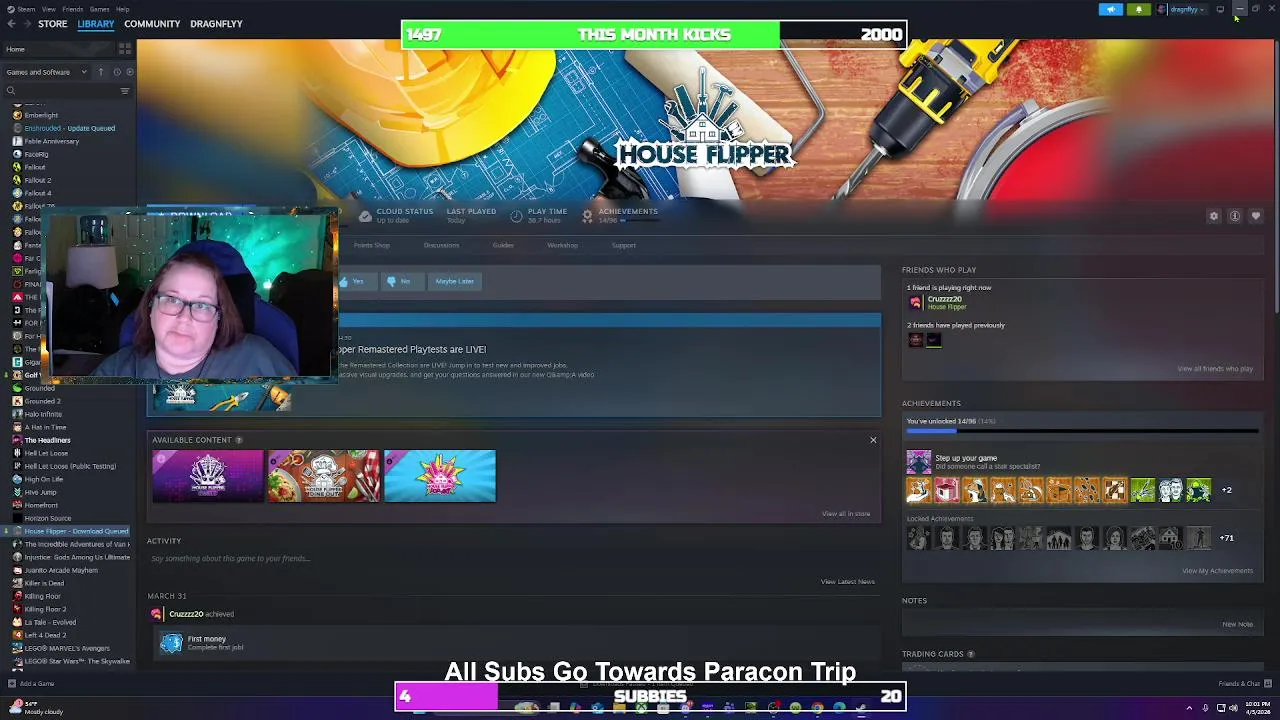
Task: Open House Flipper game info icon
Action: coord(1235,216)
